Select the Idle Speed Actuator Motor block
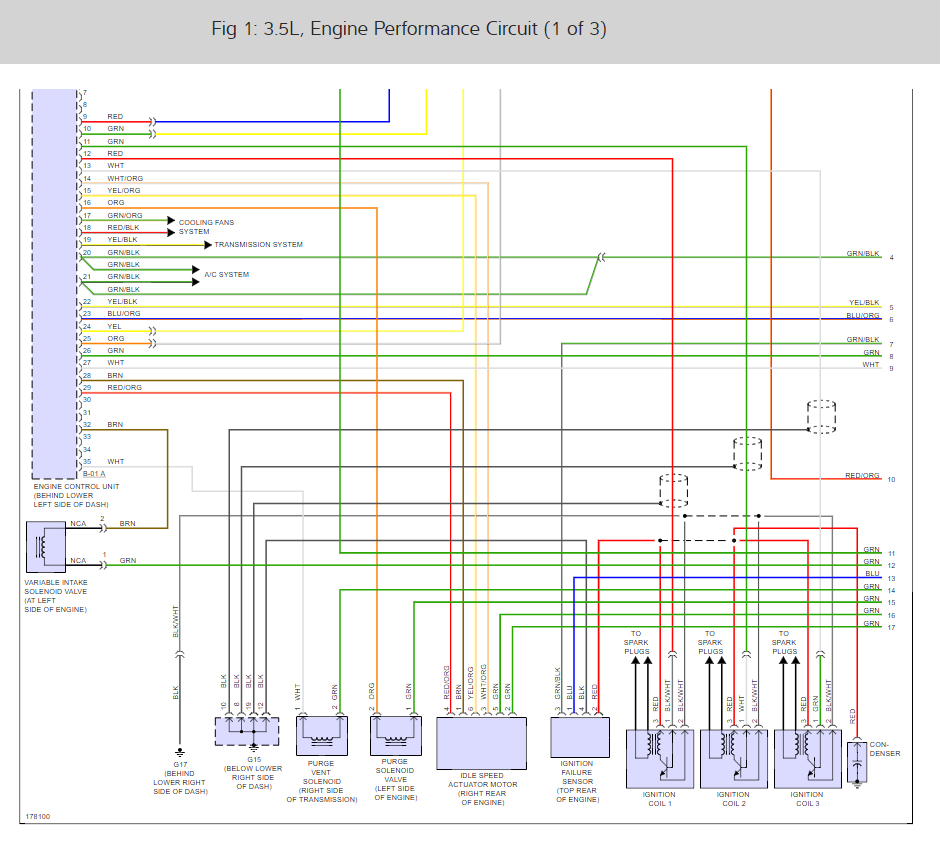The height and width of the screenshot is (844, 940). [481, 743]
